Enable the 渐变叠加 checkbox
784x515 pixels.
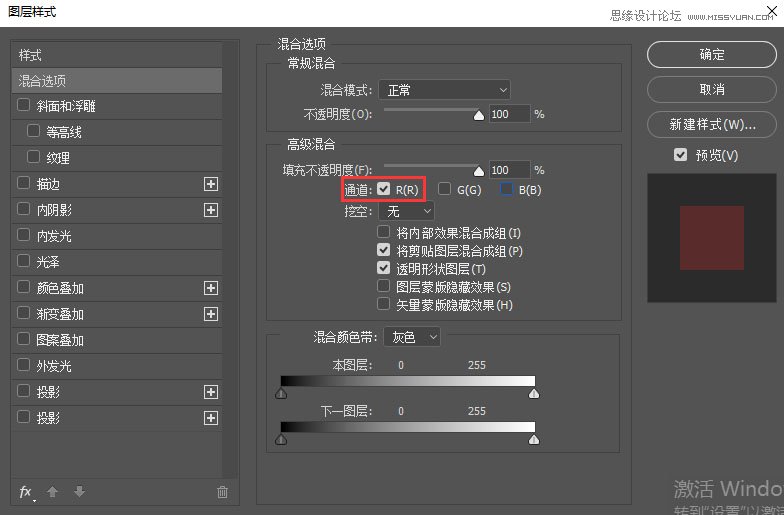pyautogui.click(x=24, y=313)
